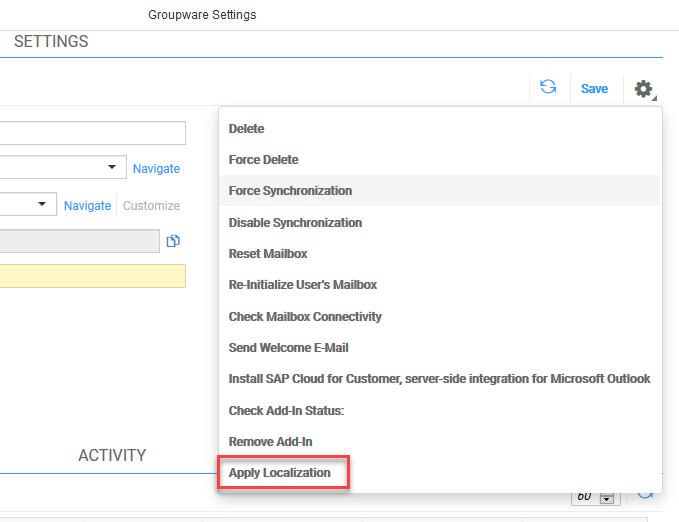This screenshot has width=679, height=522.
Task: Click the refresh sync icon next to Save
Action: [548, 87]
